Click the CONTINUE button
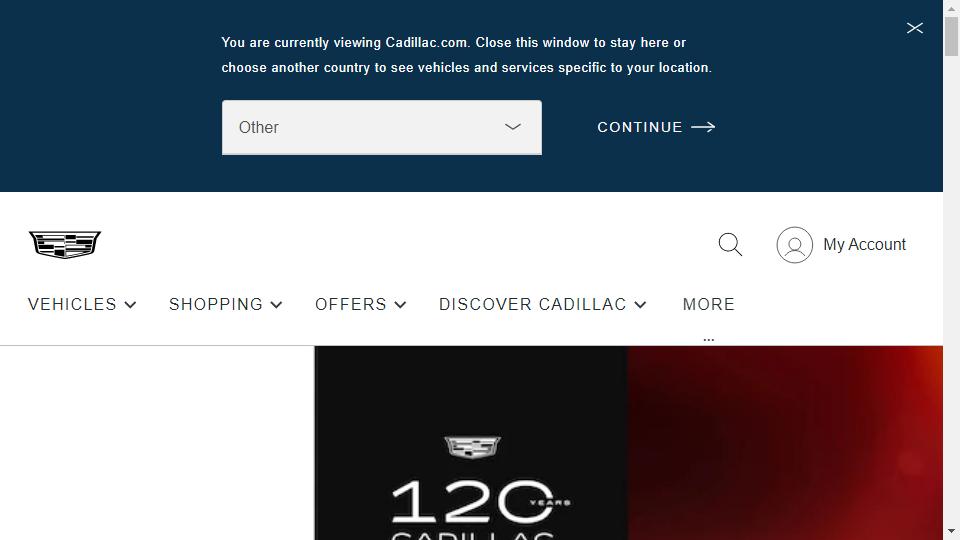Viewport: 960px width, 540px height. 656,127
